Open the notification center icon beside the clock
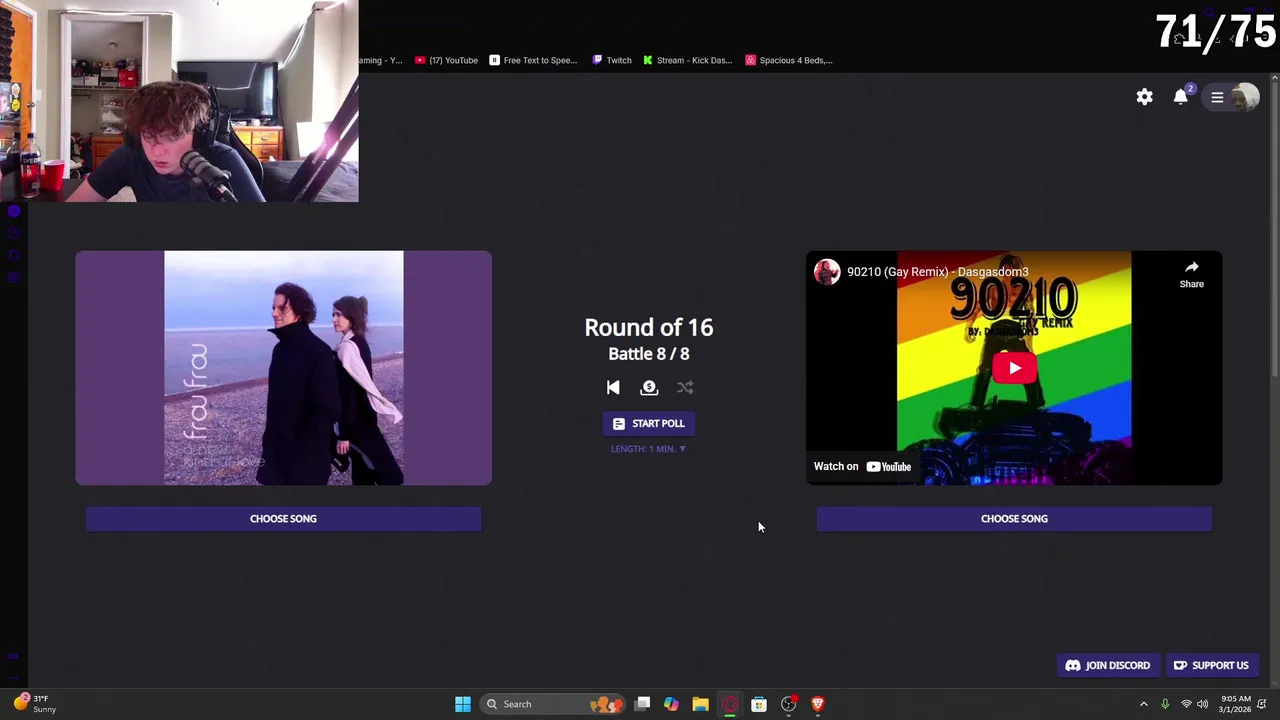This screenshot has width=1280, height=720. [1262, 704]
